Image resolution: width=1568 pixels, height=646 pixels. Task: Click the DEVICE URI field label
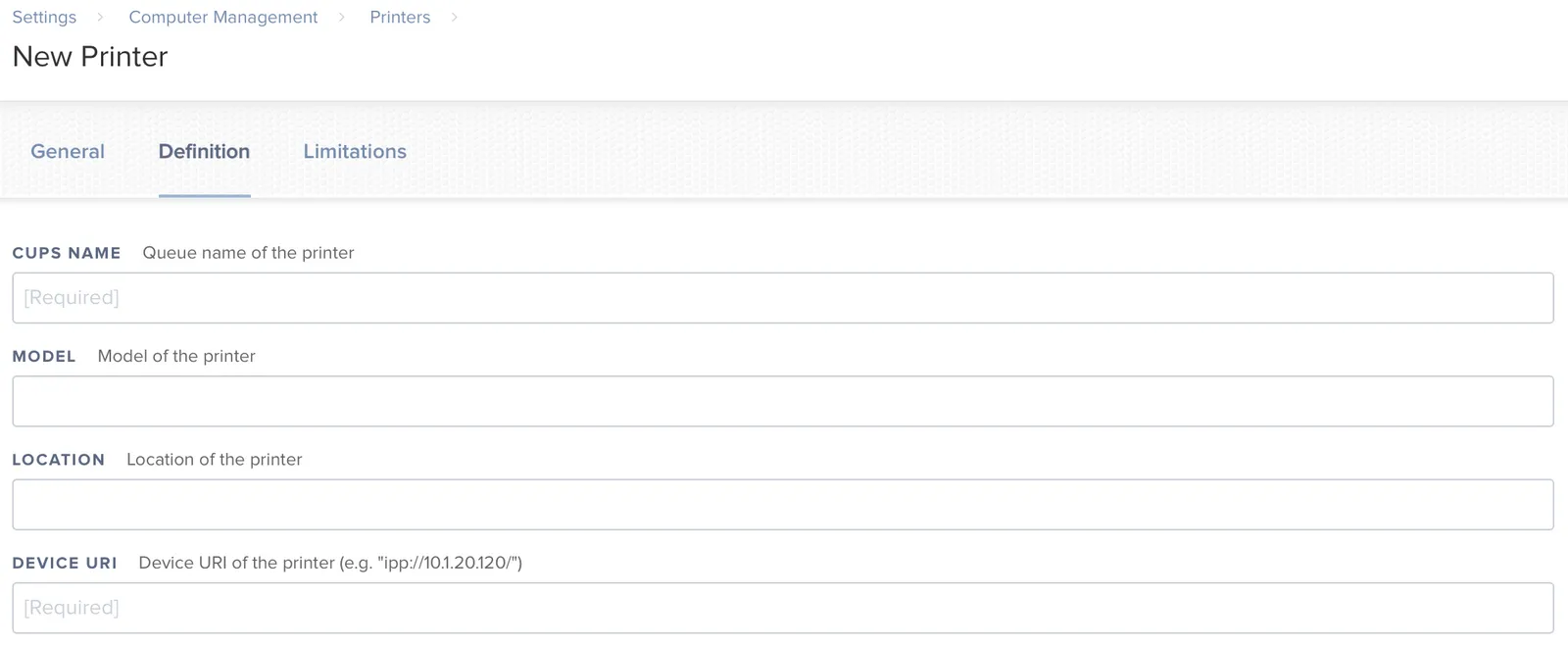pyautogui.click(x=65, y=563)
